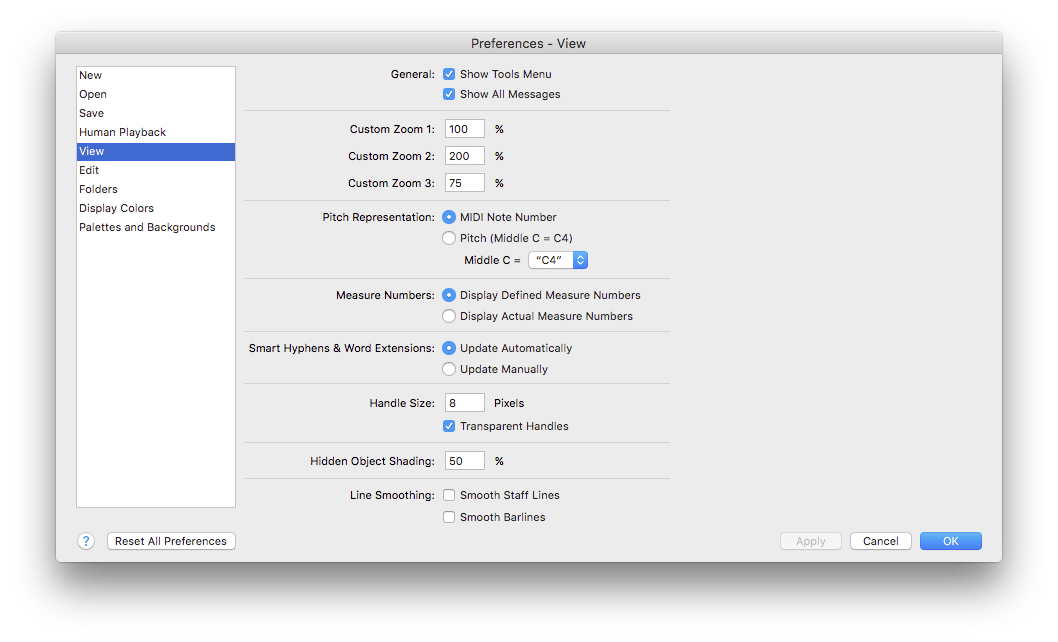The image size is (1058, 642).
Task: Open the Middle C value dropdown
Action: [557, 260]
